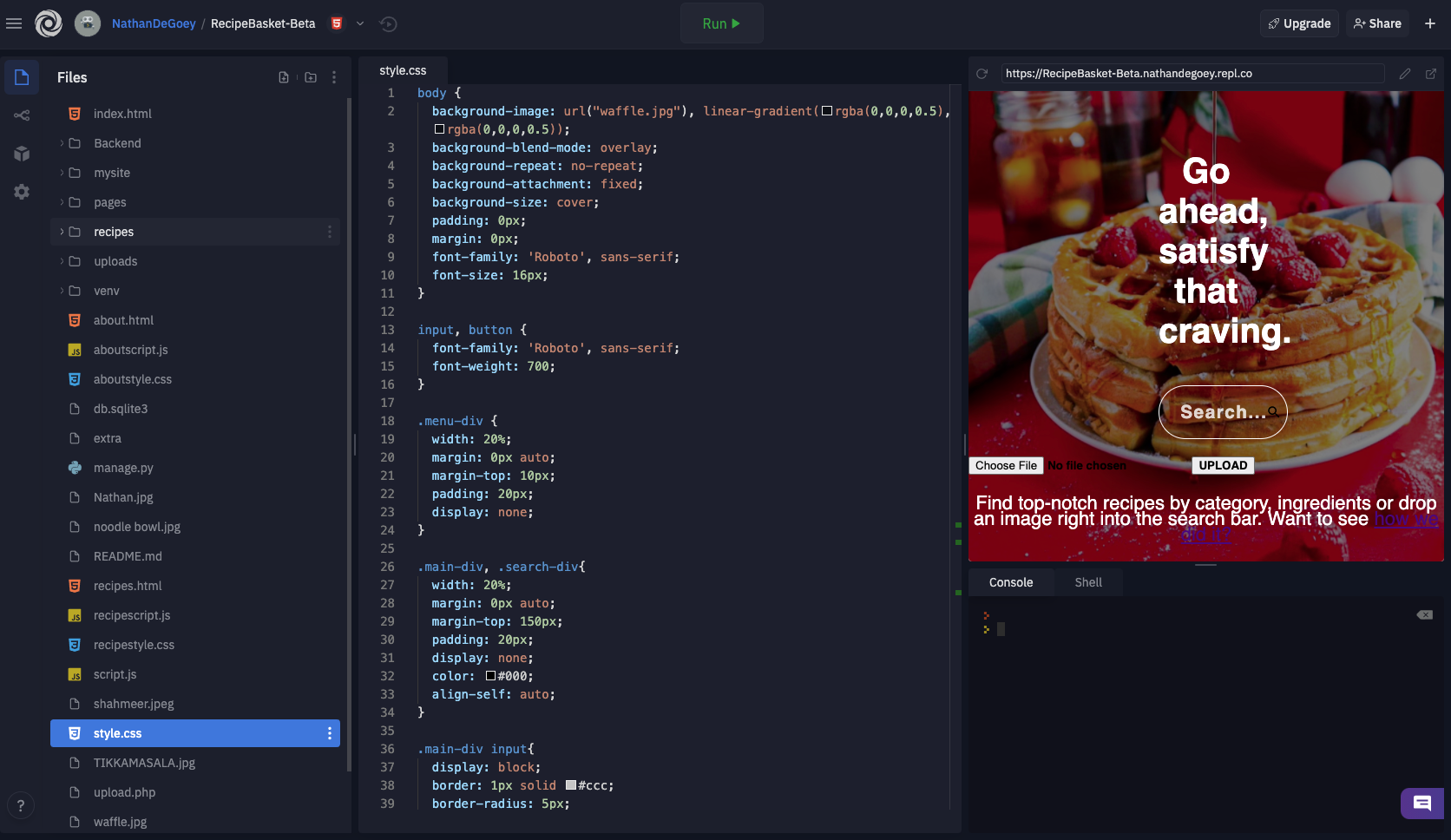Viewport: 1451px width, 840px height.
Task: Click the preview URL address field
Action: point(1192,74)
